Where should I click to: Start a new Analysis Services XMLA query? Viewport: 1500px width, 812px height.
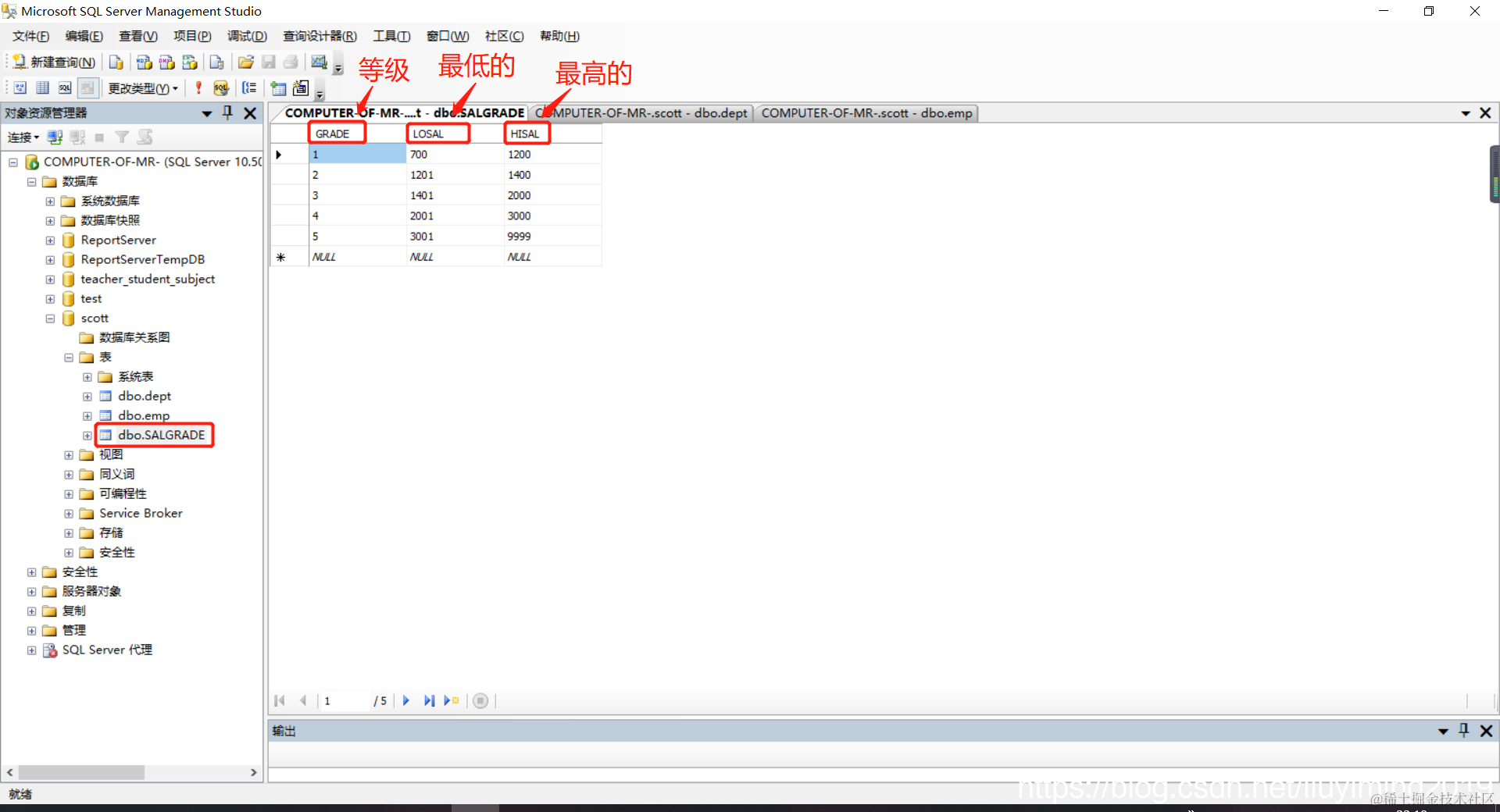pyautogui.click(x=189, y=62)
